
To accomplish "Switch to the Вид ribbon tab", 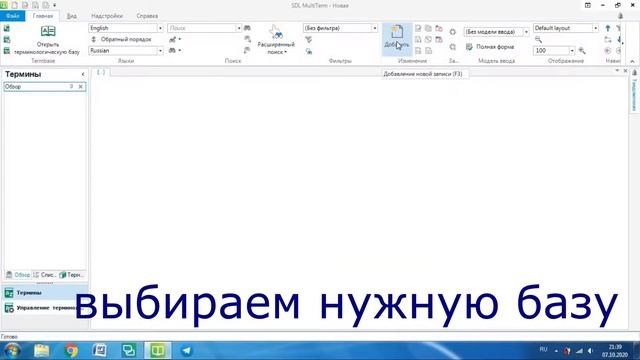I will pos(71,16).
